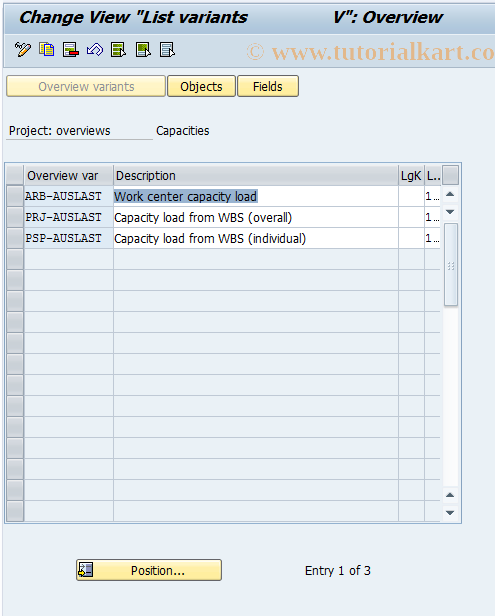Click the Copy As icon
The height and width of the screenshot is (616, 495).
click(47, 50)
